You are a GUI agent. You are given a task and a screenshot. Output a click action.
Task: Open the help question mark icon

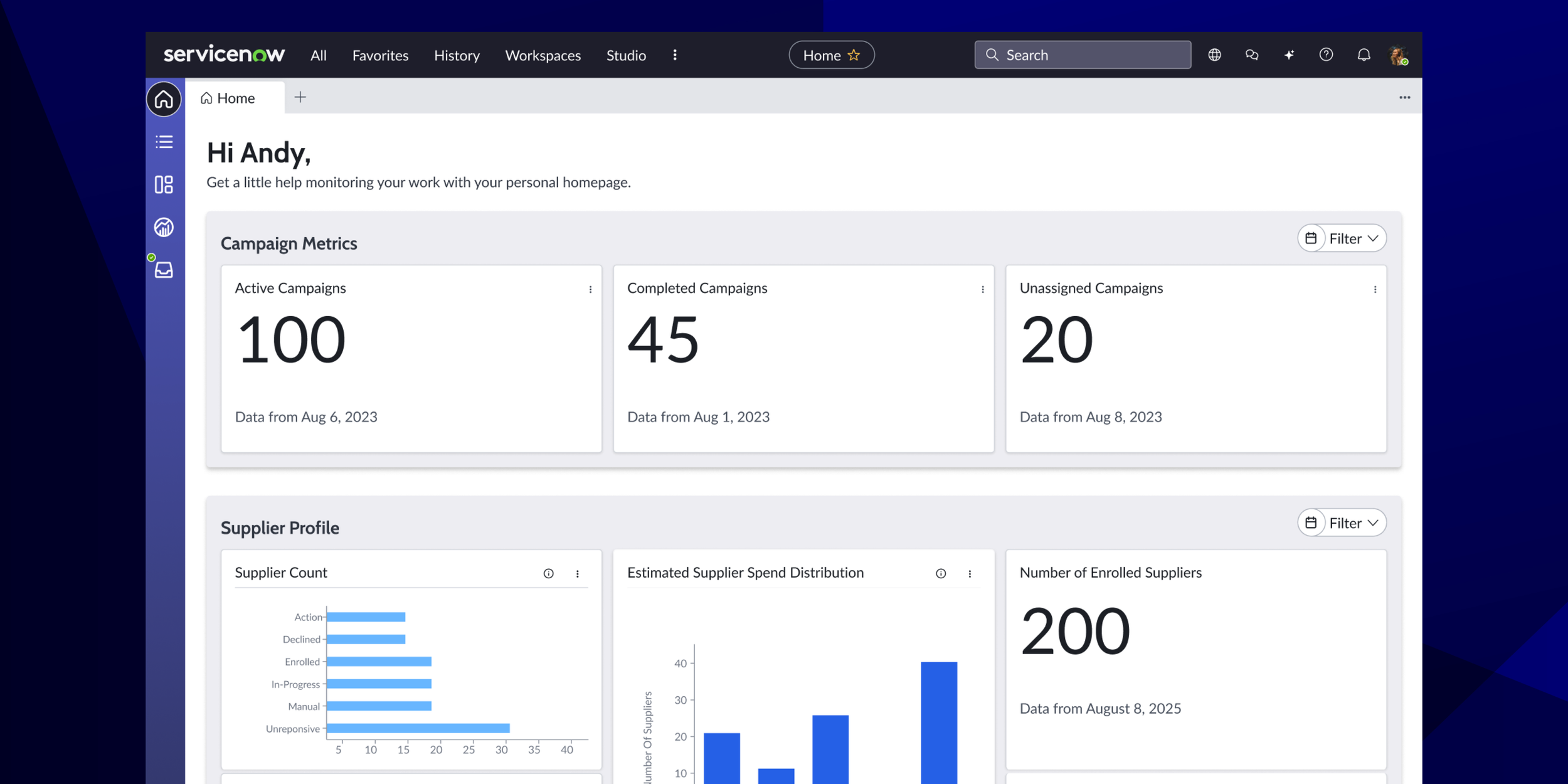point(1326,55)
